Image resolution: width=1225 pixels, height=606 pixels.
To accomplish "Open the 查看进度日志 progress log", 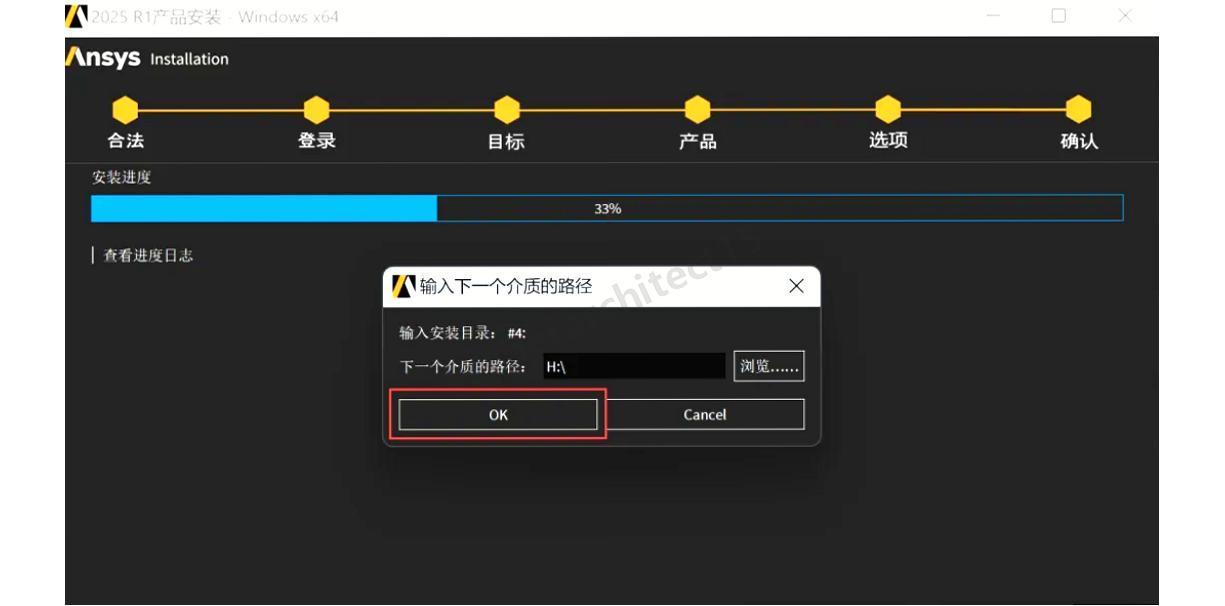I will pos(148,255).
